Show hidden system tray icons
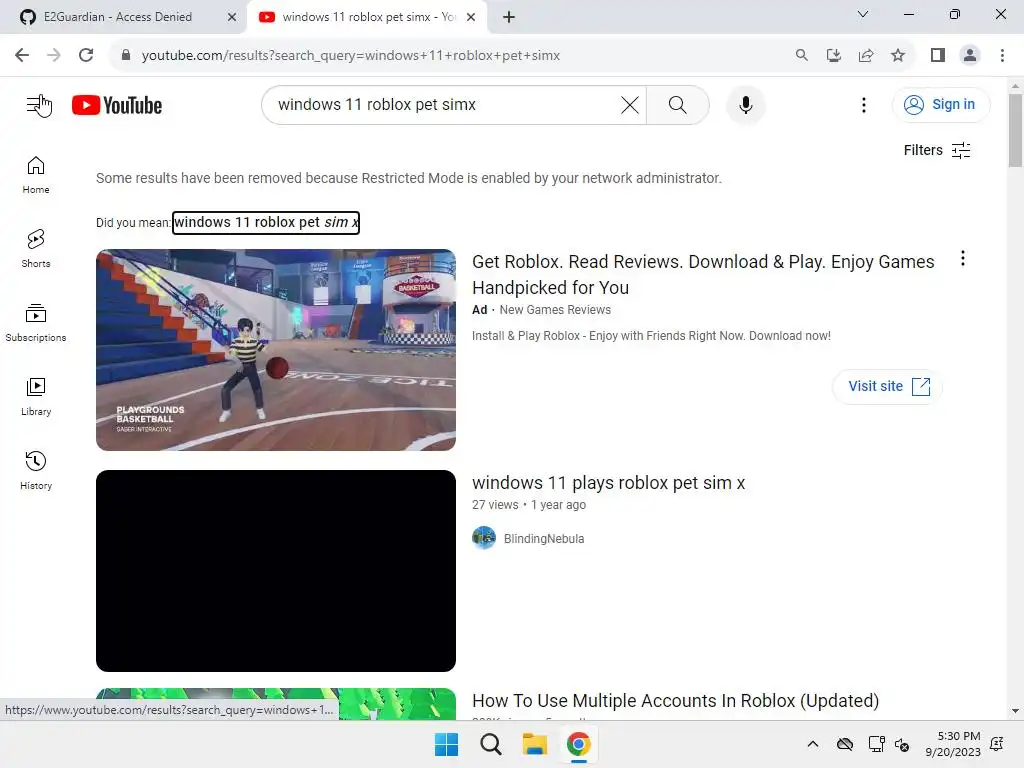This screenshot has width=1024, height=768. (812, 744)
